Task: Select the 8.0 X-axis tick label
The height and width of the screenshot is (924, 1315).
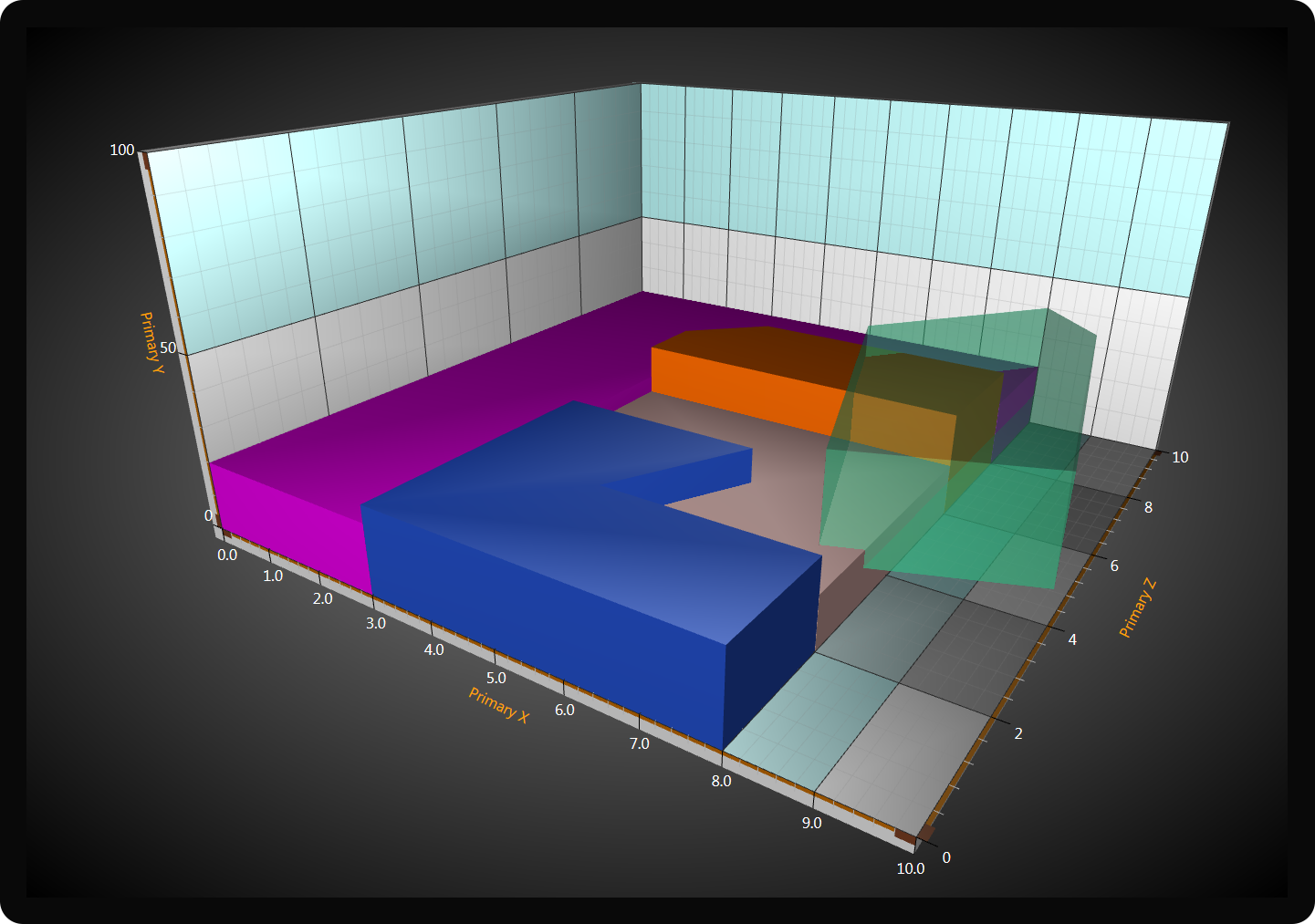Action: click(x=721, y=781)
